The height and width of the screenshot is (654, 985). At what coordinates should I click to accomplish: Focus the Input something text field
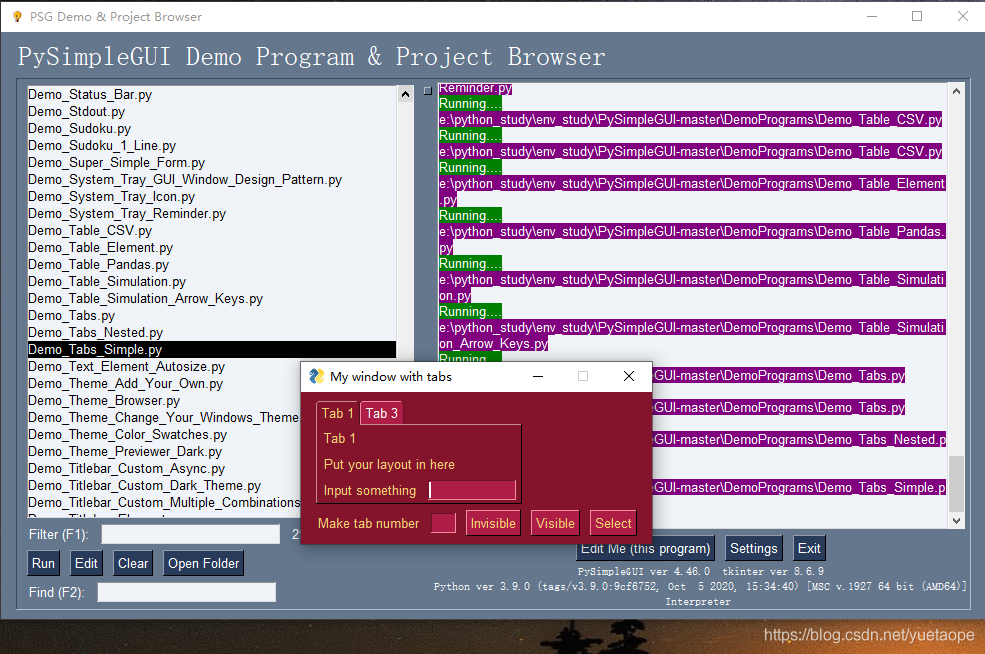pos(472,491)
